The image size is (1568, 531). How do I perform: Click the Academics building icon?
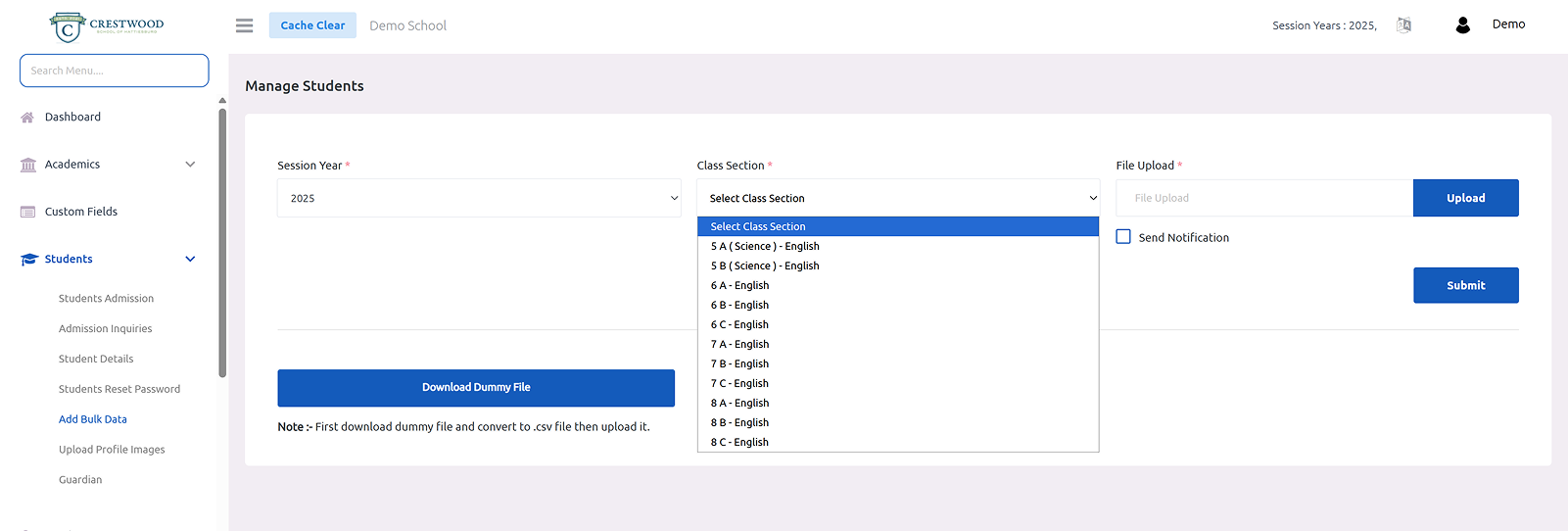(27, 165)
